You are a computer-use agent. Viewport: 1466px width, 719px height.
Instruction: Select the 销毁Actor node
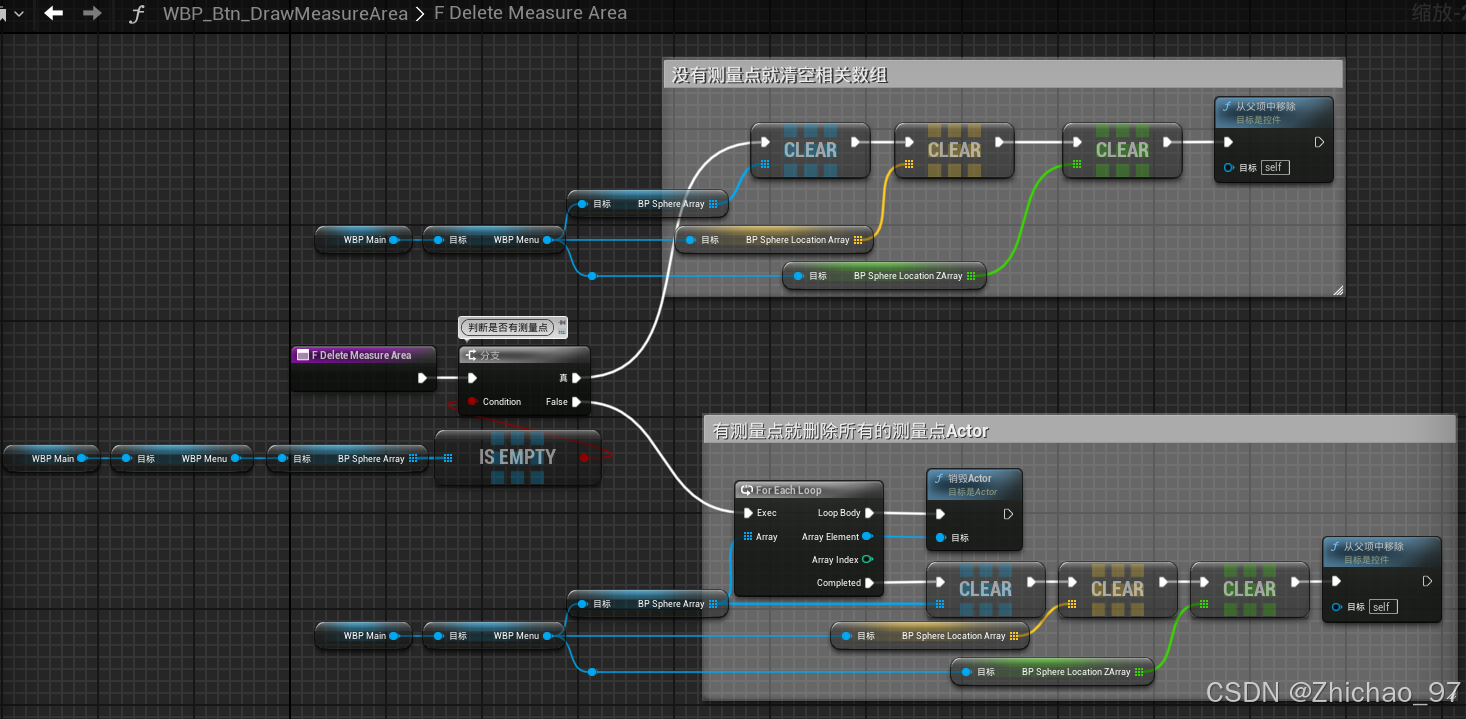point(975,509)
